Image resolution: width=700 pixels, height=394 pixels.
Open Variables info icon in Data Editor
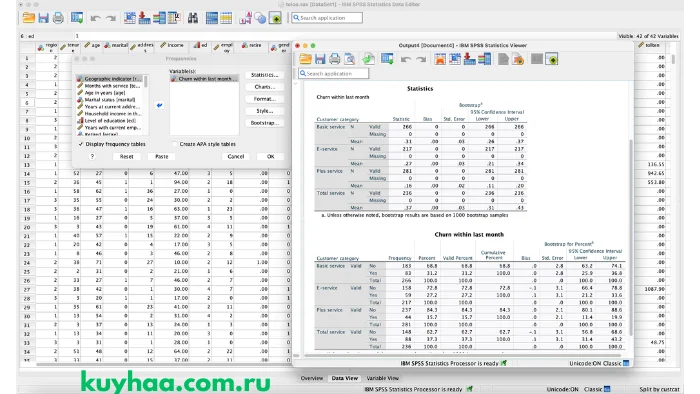pyautogui.click(x=159, y=18)
